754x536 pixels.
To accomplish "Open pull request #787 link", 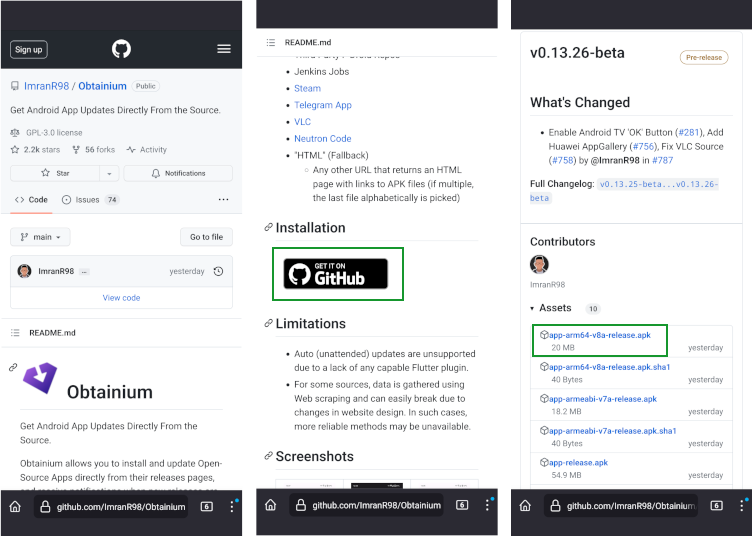I will pos(663,161).
